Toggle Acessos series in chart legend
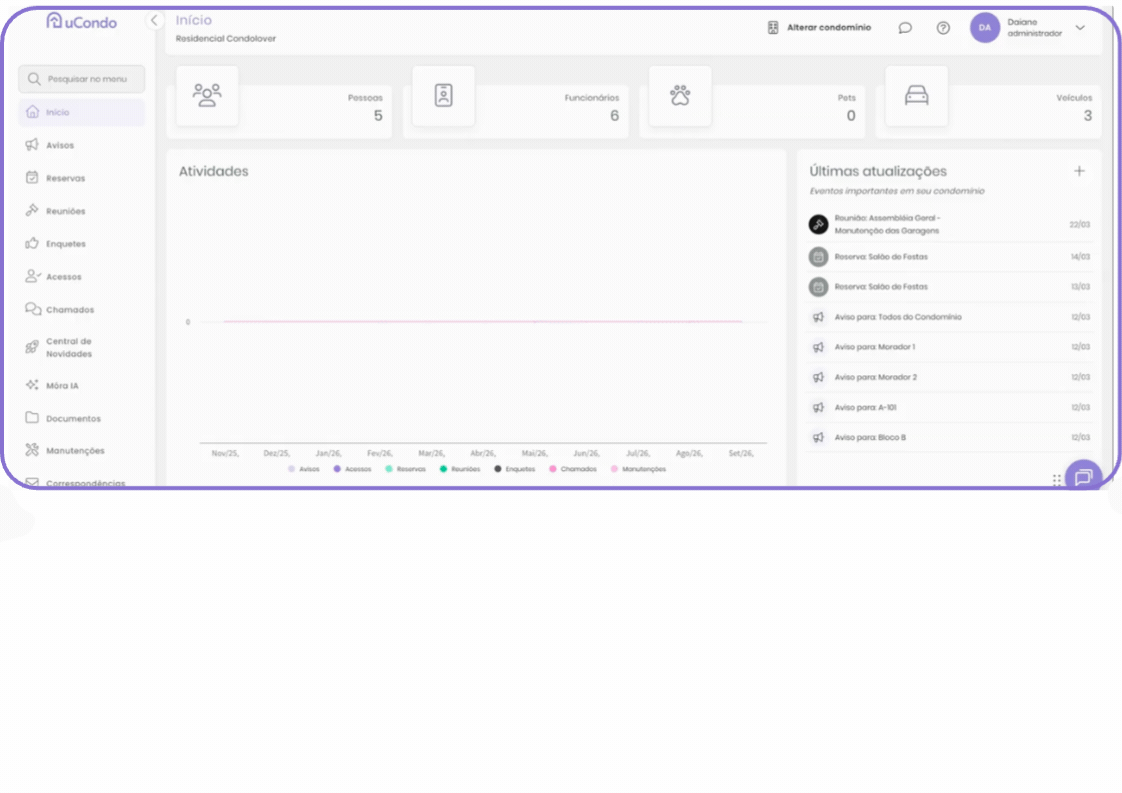 352,470
